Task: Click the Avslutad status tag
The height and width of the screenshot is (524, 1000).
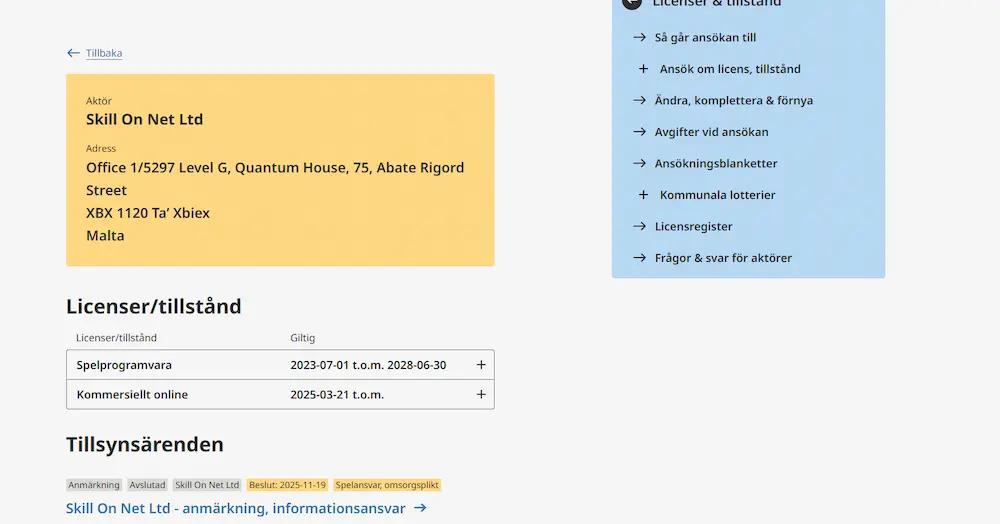Action: [147, 485]
